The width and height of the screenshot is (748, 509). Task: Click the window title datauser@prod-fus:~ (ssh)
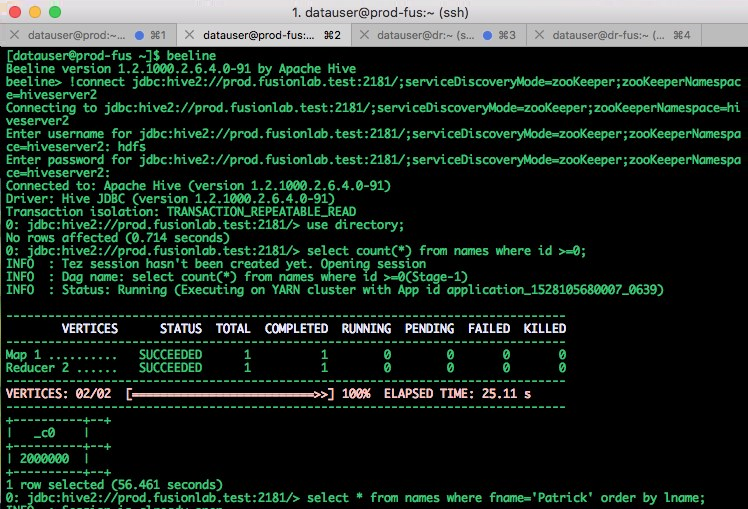(x=380, y=12)
